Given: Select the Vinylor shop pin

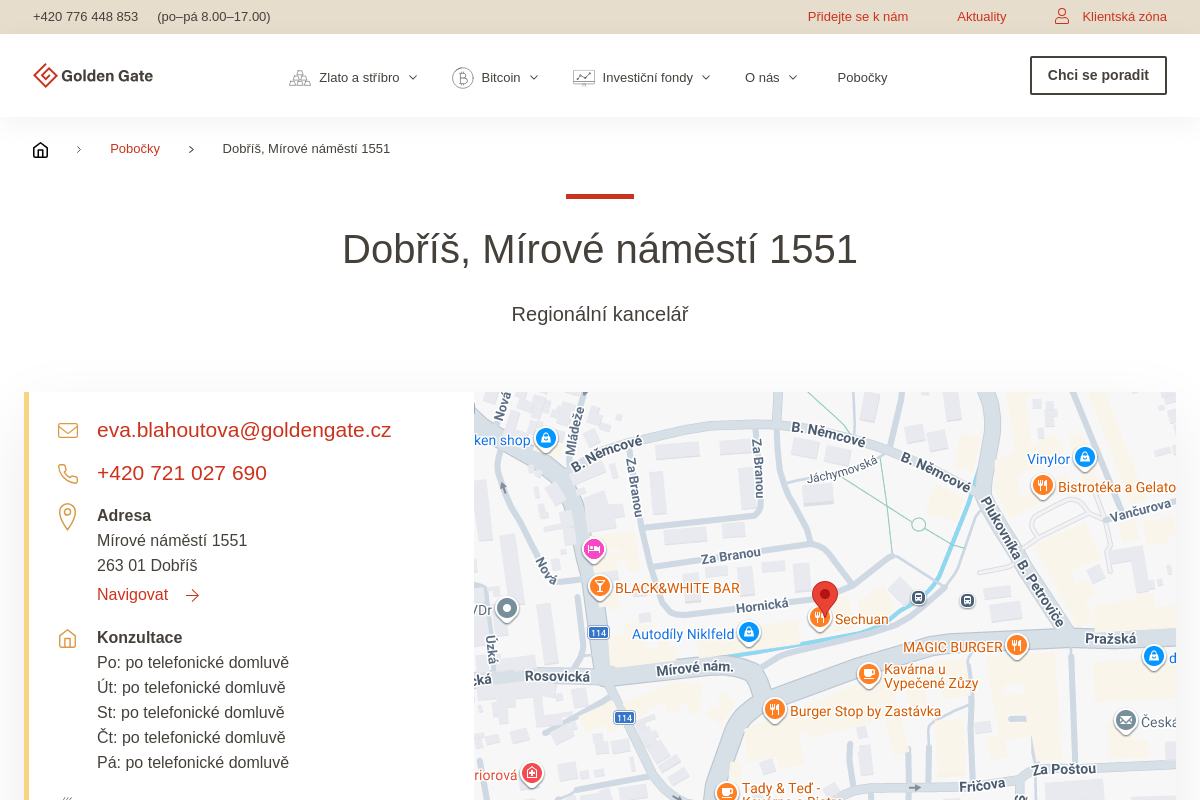Looking at the screenshot, I should (1085, 458).
